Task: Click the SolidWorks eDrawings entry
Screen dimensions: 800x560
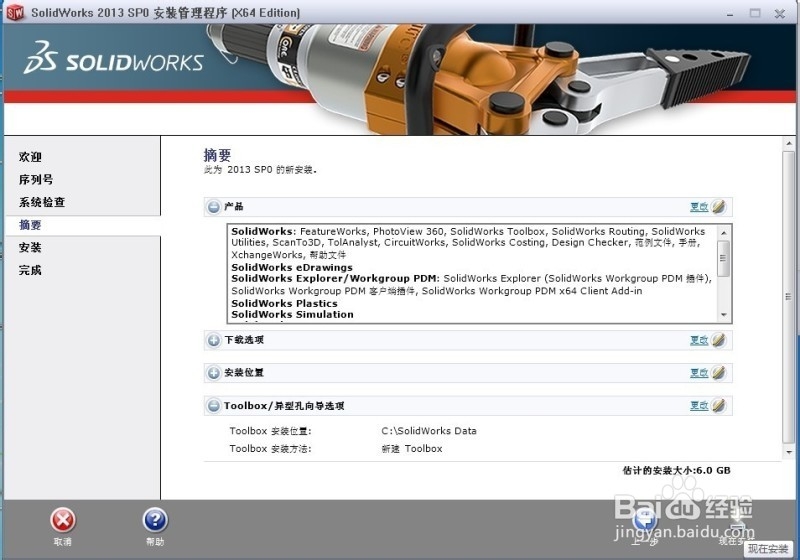Action: [292, 267]
